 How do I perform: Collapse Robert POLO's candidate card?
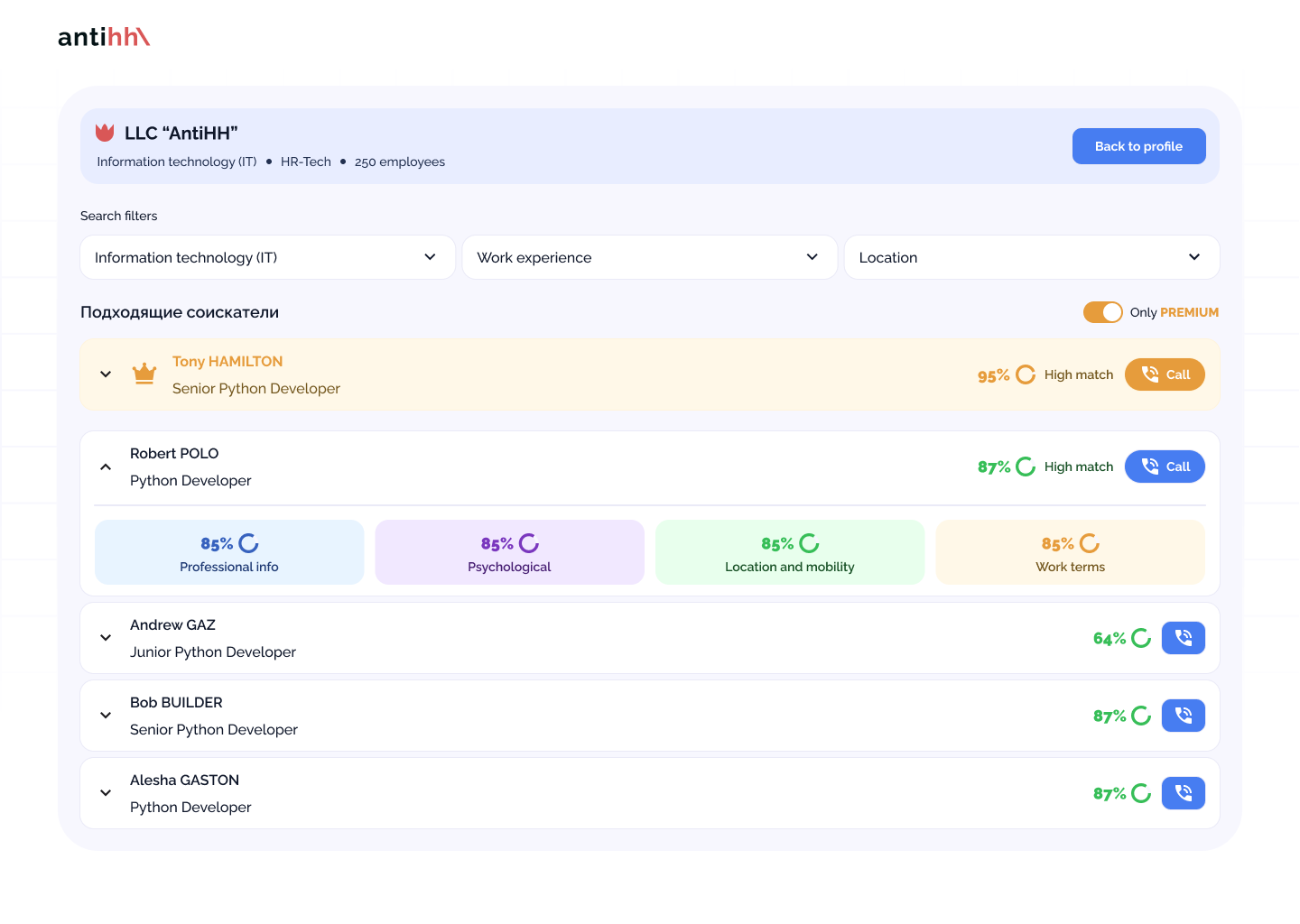tap(106, 467)
